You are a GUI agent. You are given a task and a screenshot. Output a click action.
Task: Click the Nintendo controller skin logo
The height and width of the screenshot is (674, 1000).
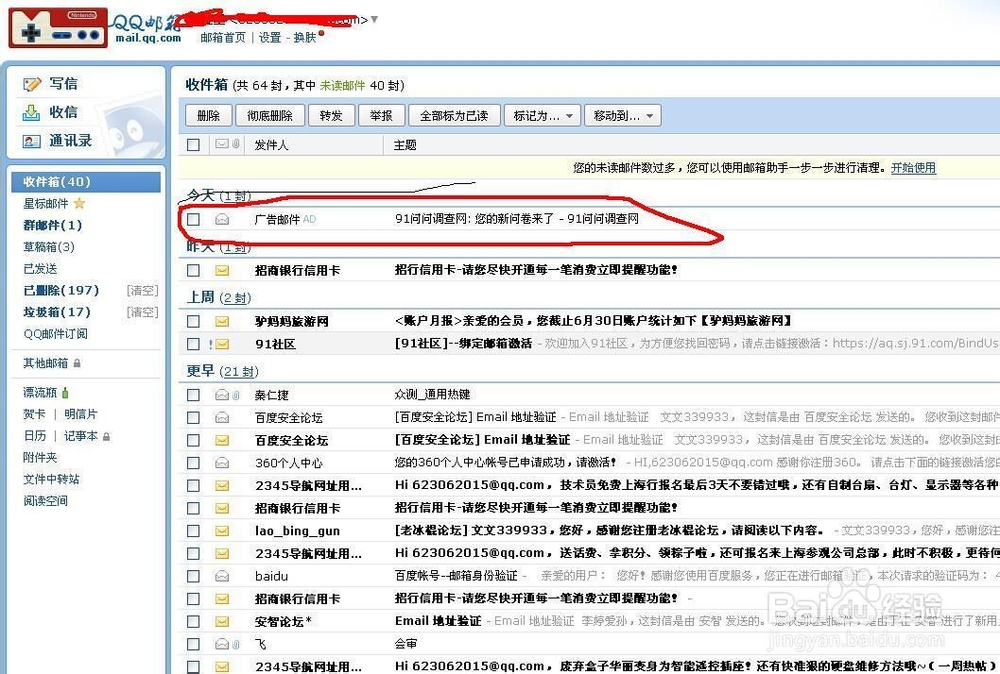(58, 27)
